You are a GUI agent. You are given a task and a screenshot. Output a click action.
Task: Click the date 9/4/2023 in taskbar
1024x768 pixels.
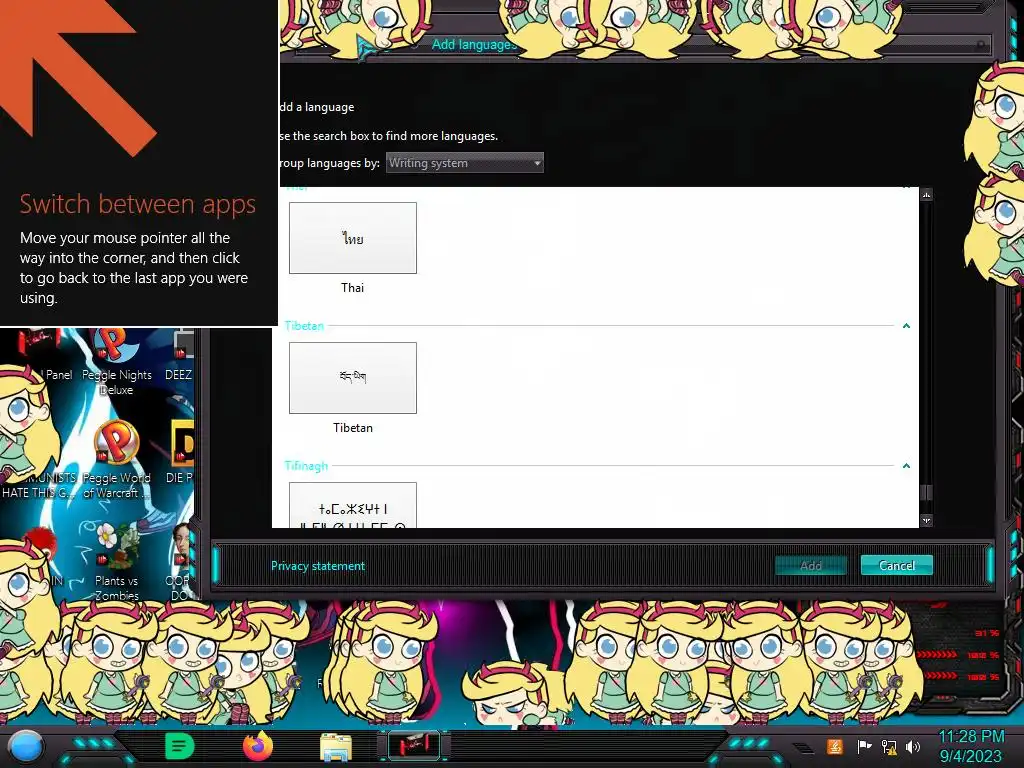coord(971,756)
